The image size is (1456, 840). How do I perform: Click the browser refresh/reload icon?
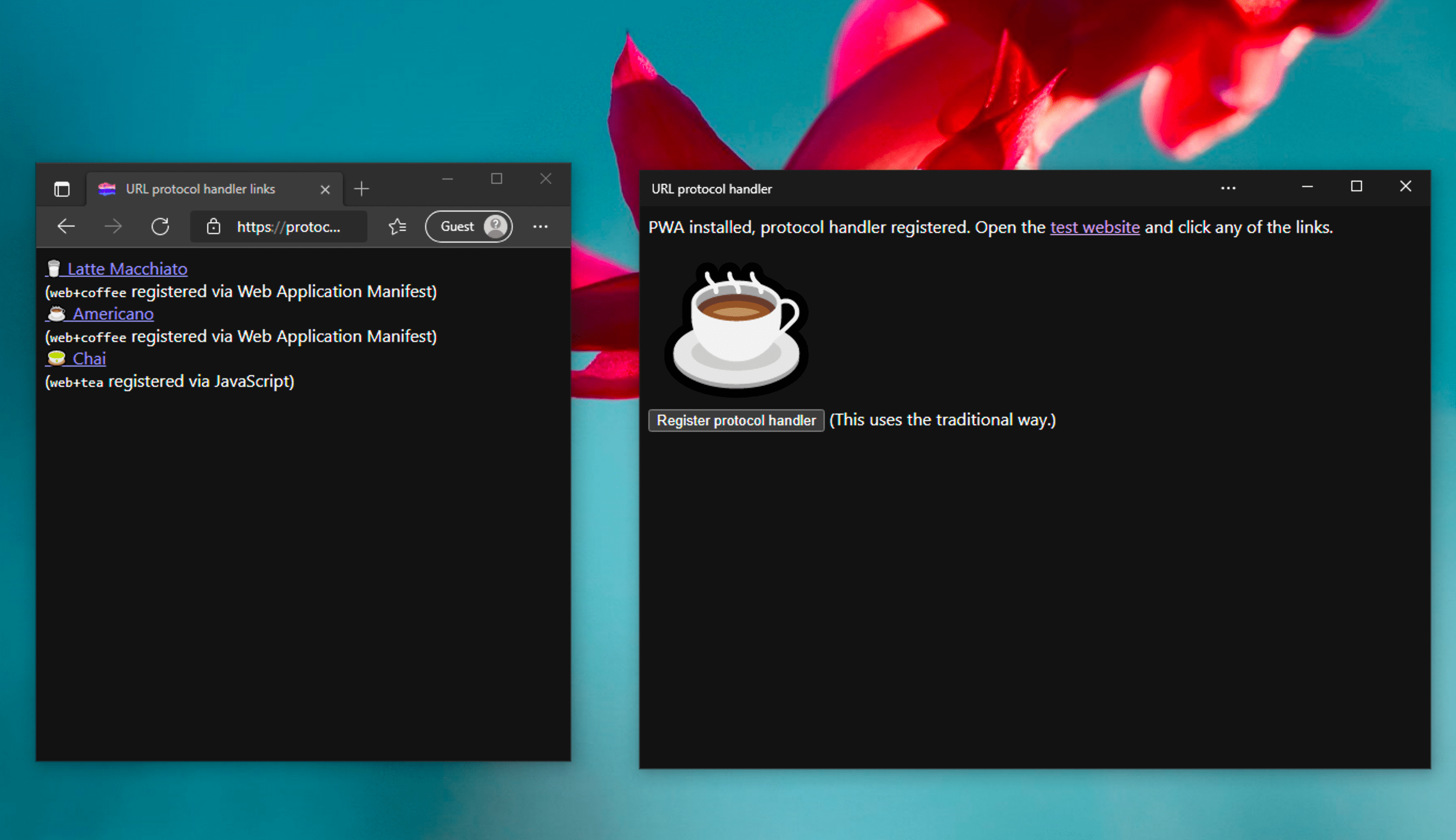161,226
